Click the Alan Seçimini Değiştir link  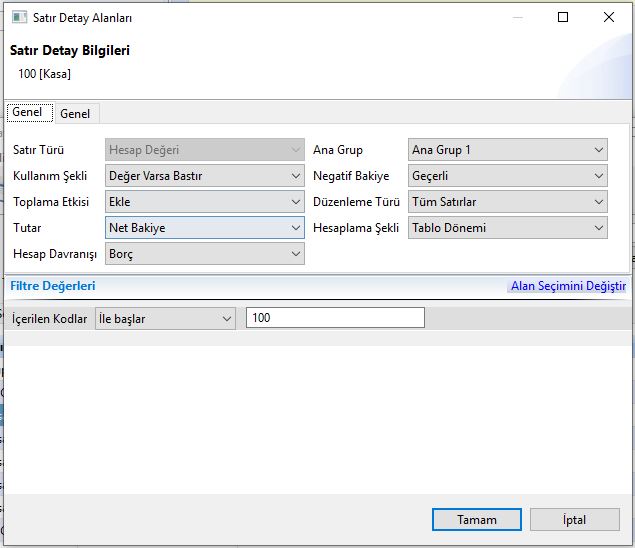point(568,286)
